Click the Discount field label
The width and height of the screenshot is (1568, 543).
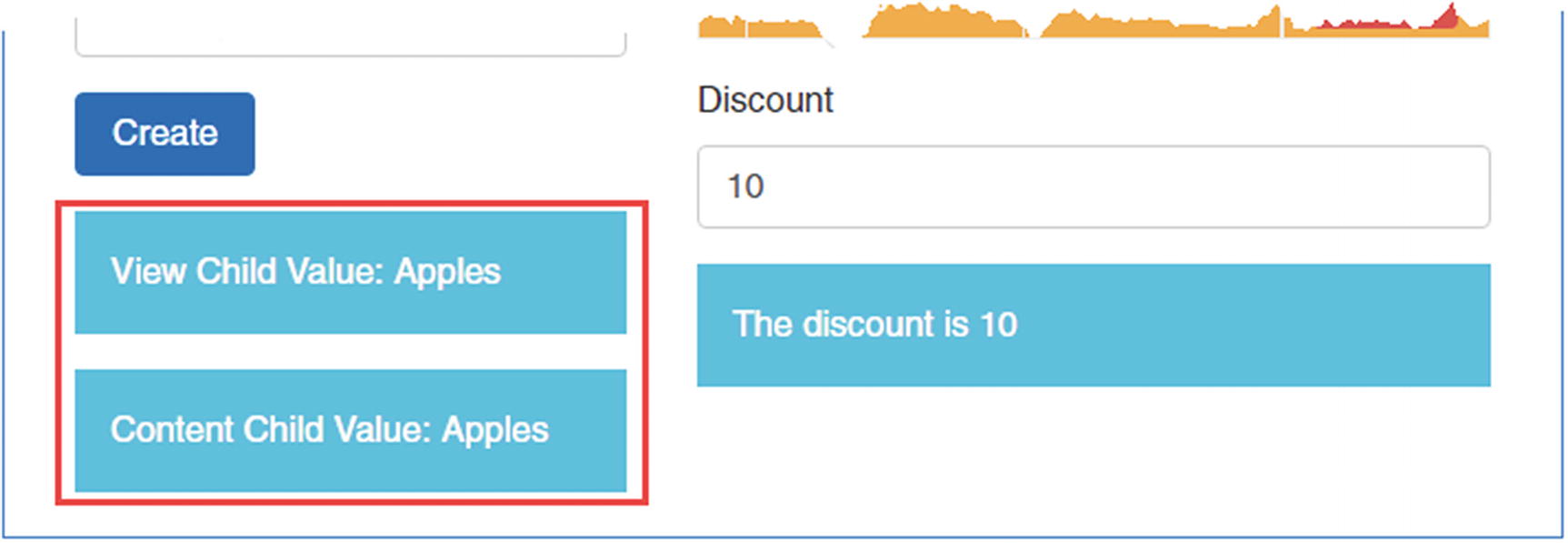pos(764,100)
